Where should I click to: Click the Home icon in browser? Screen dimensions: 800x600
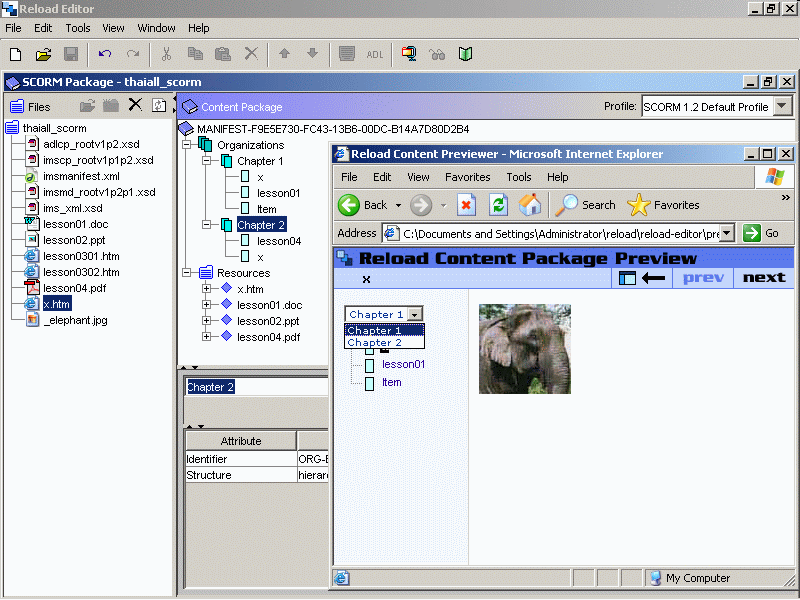(x=530, y=205)
